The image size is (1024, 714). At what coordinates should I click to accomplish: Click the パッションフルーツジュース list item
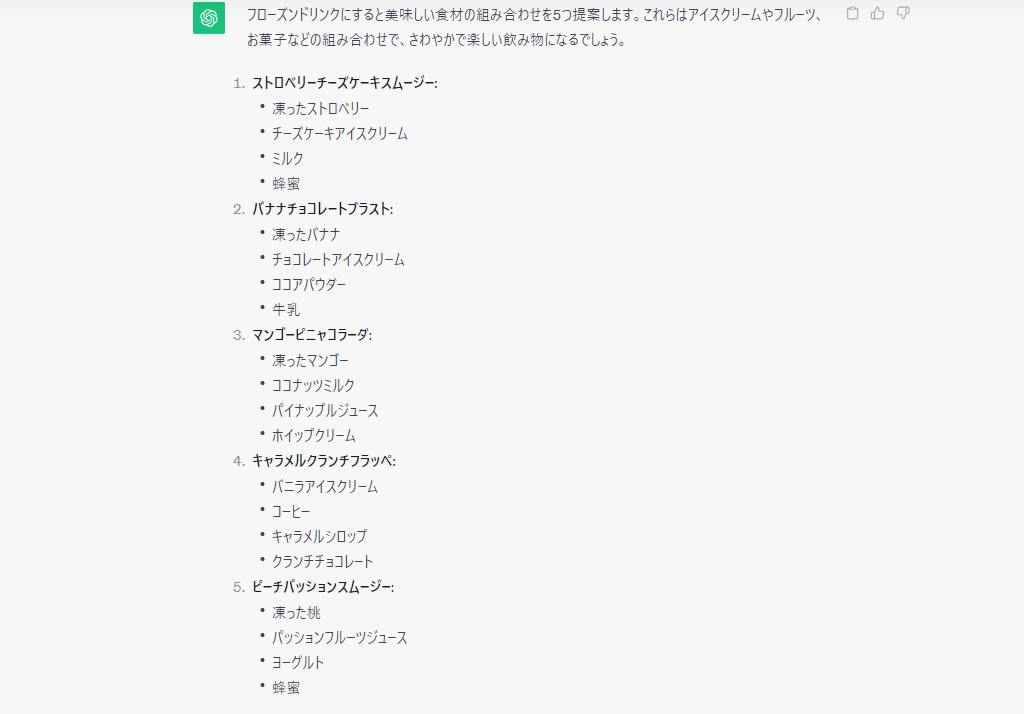(339, 638)
